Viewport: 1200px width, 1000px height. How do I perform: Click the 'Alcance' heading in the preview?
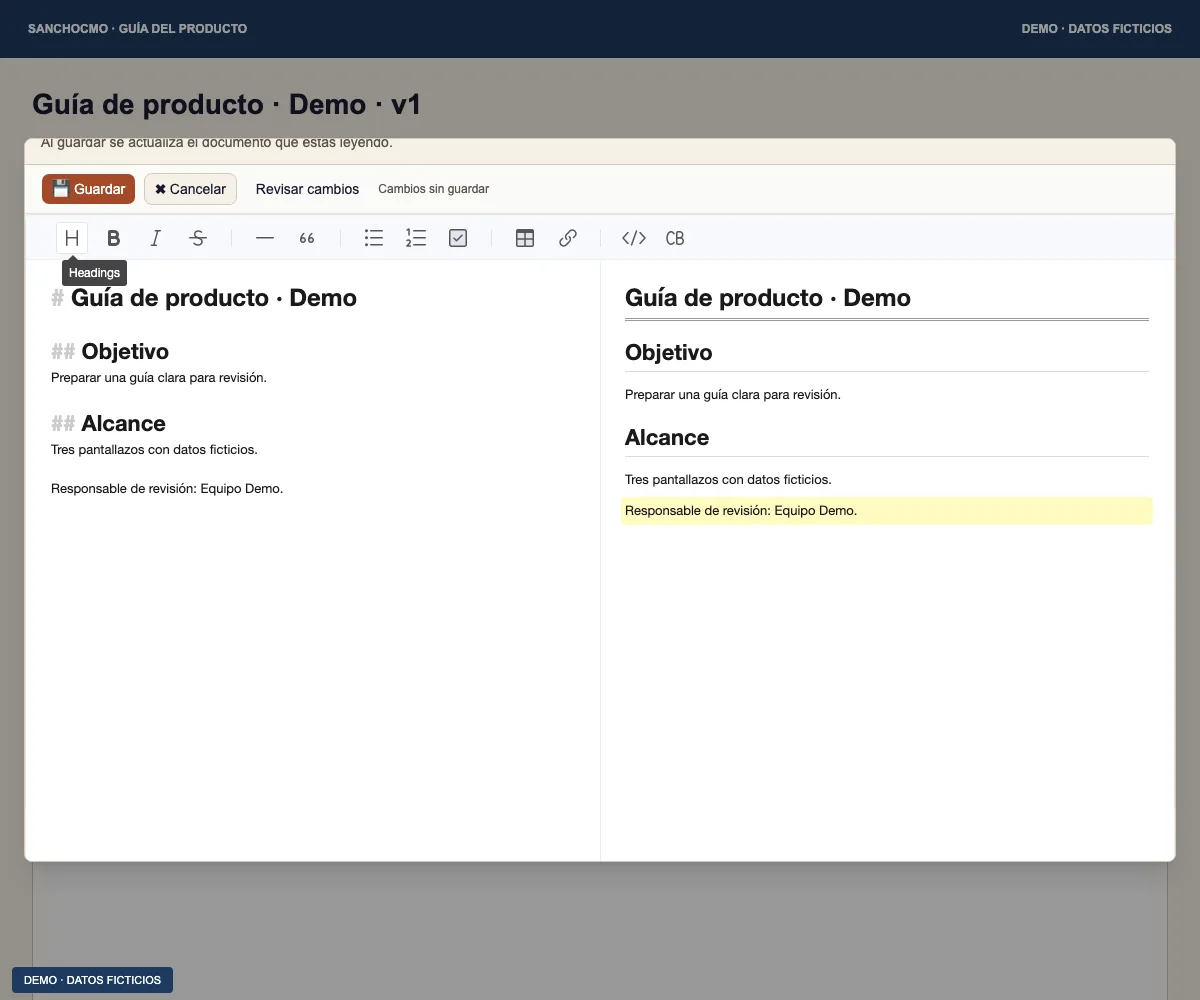pos(667,438)
